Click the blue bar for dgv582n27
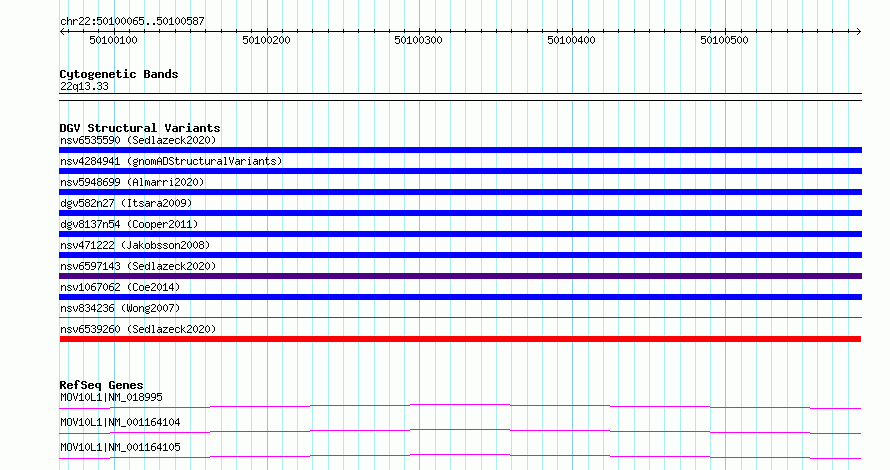Viewport: 890px width, 470px height. pyautogui.click(x=460, y=213)
